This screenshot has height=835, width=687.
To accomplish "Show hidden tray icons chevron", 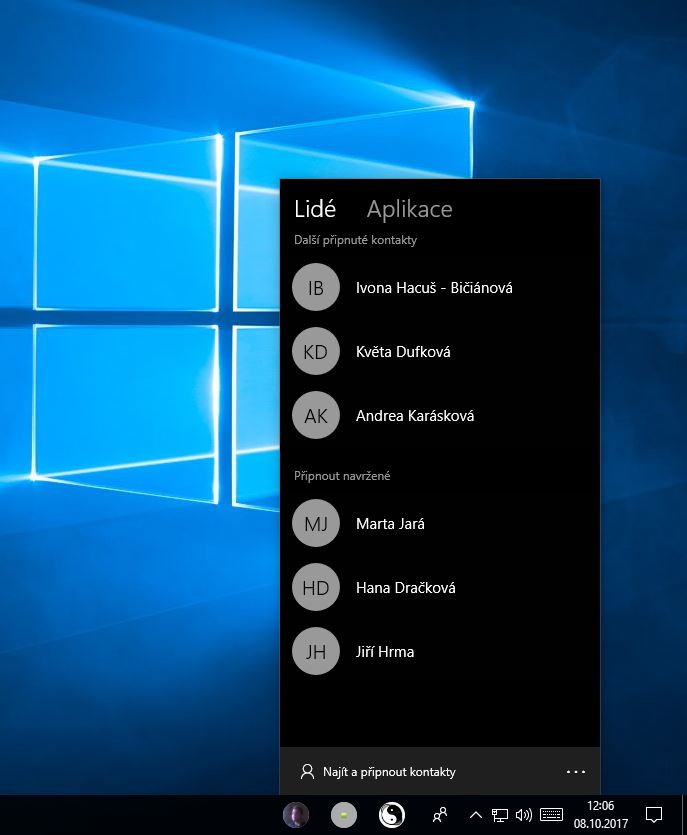I will (476, 815).
